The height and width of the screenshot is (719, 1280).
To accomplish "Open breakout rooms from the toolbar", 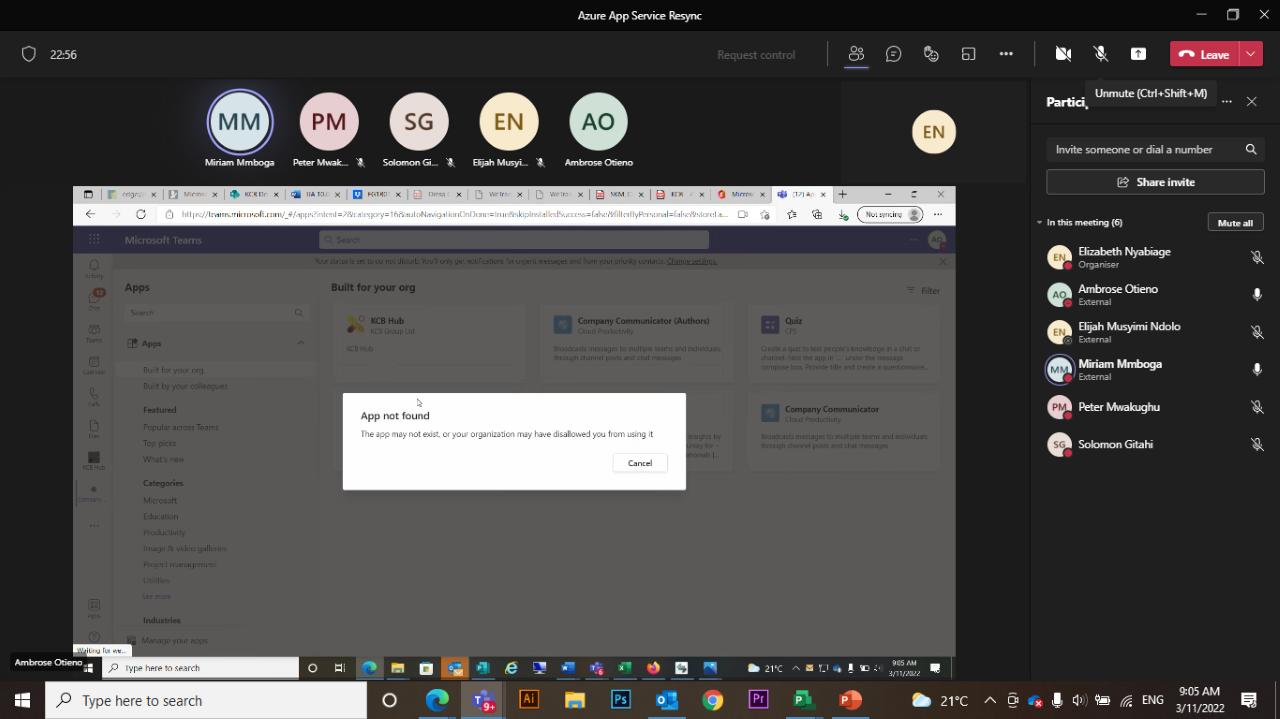I will 968,53.
